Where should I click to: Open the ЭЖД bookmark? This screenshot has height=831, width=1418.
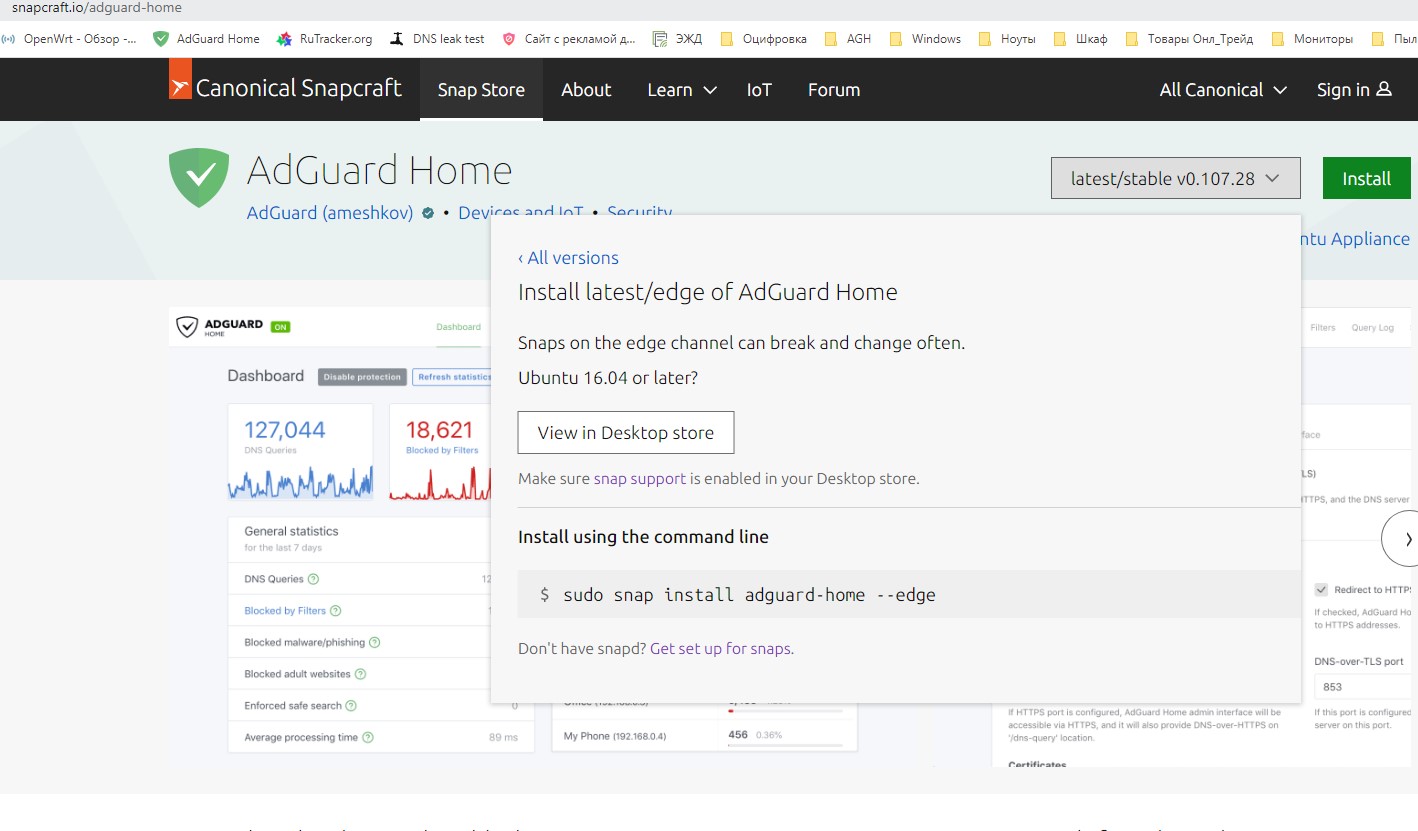tap(677, 39)
